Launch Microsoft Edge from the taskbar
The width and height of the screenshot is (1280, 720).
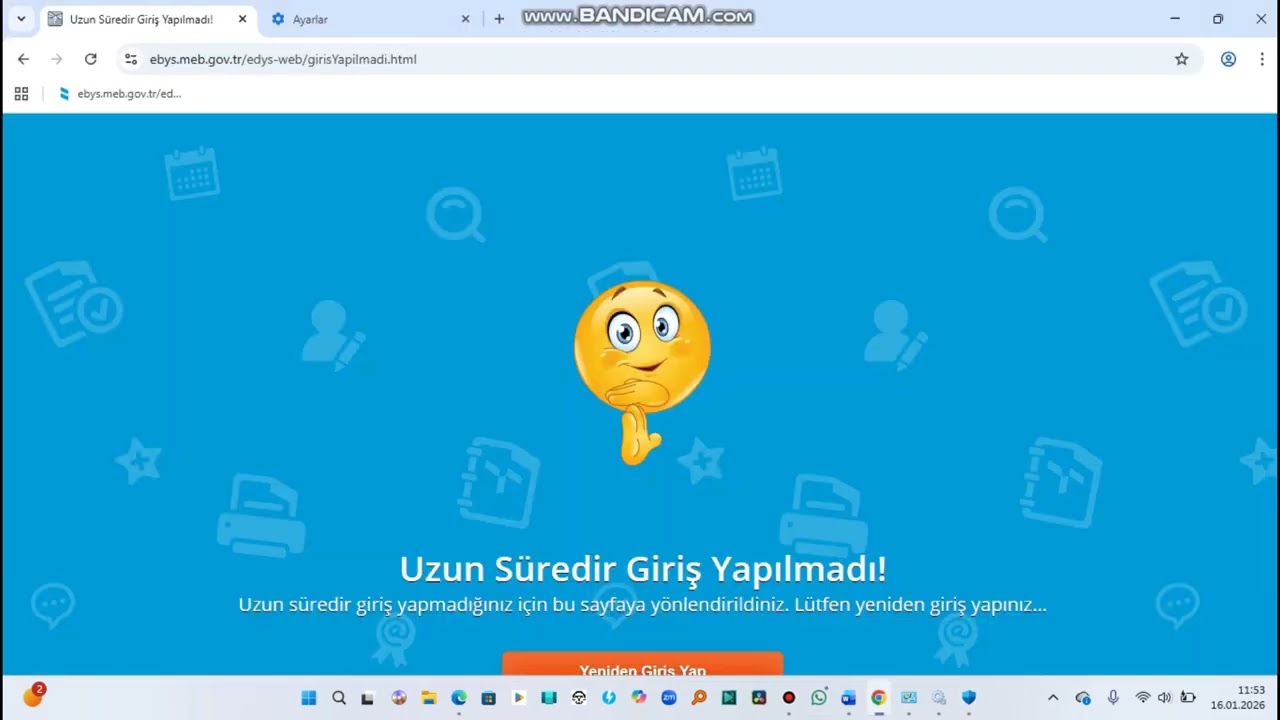point(459,698)
